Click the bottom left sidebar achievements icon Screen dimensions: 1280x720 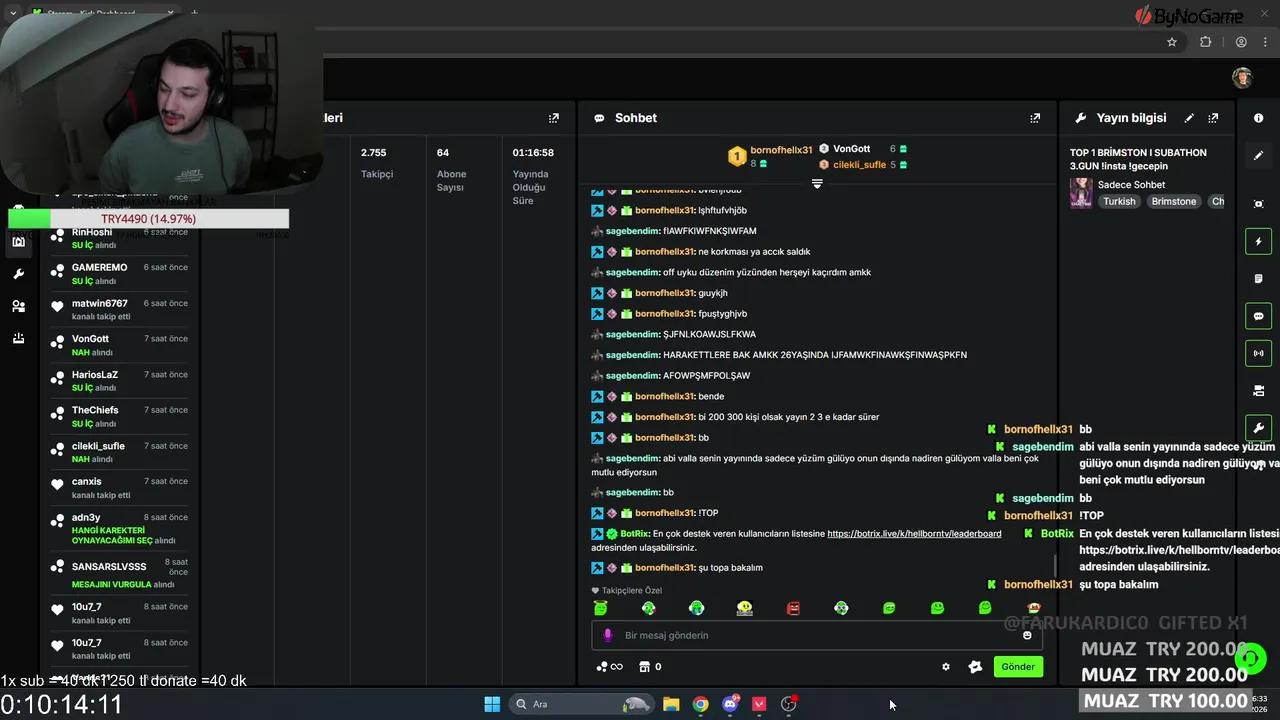click(18, 338)
